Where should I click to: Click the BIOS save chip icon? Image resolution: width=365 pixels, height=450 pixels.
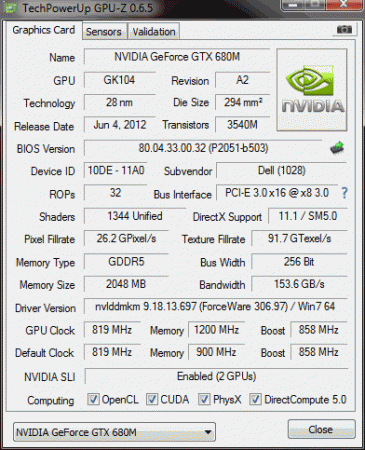[337, 148]
